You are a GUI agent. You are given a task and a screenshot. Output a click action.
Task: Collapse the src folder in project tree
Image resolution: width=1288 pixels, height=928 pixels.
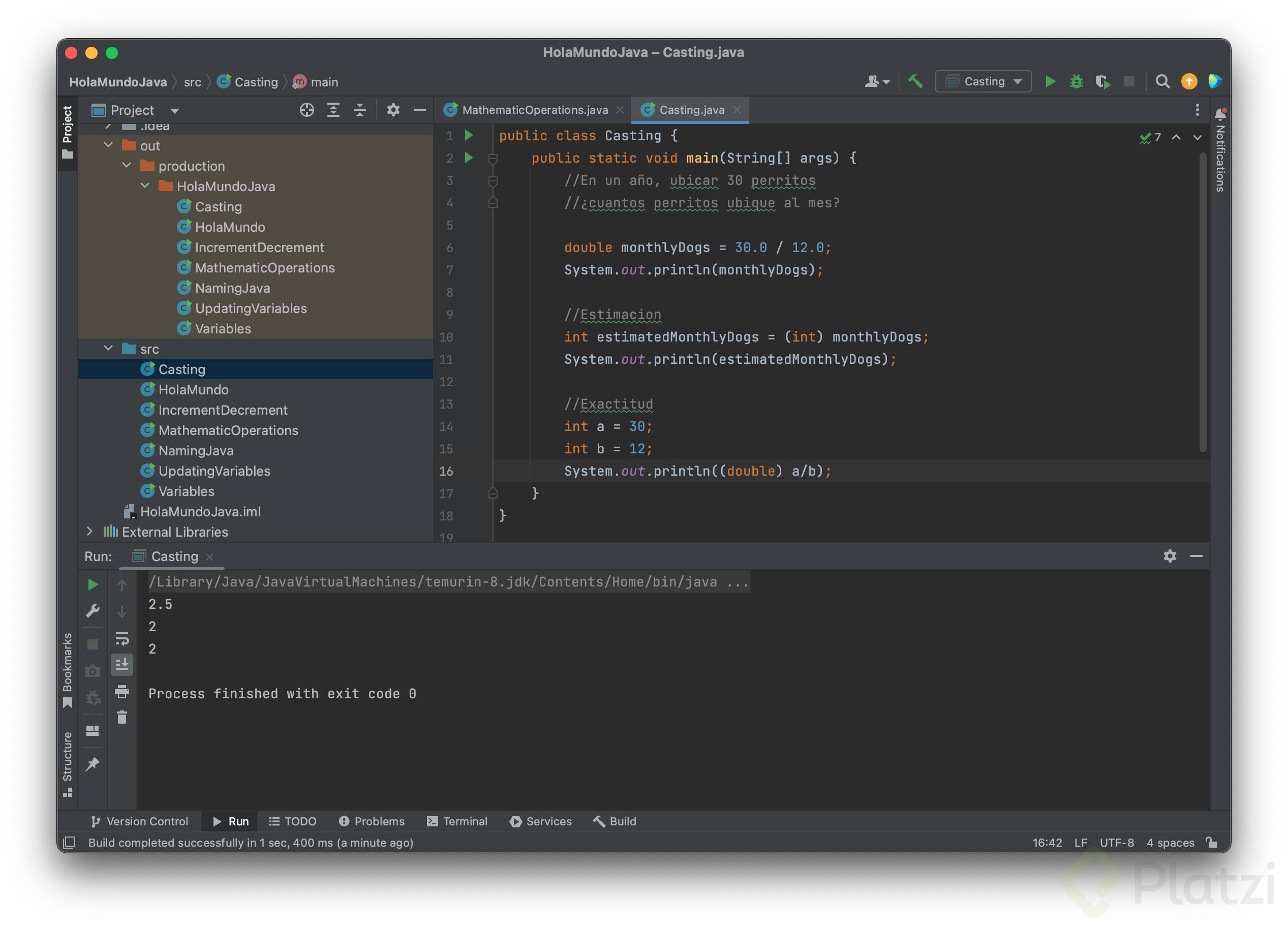tap(108, 348)
